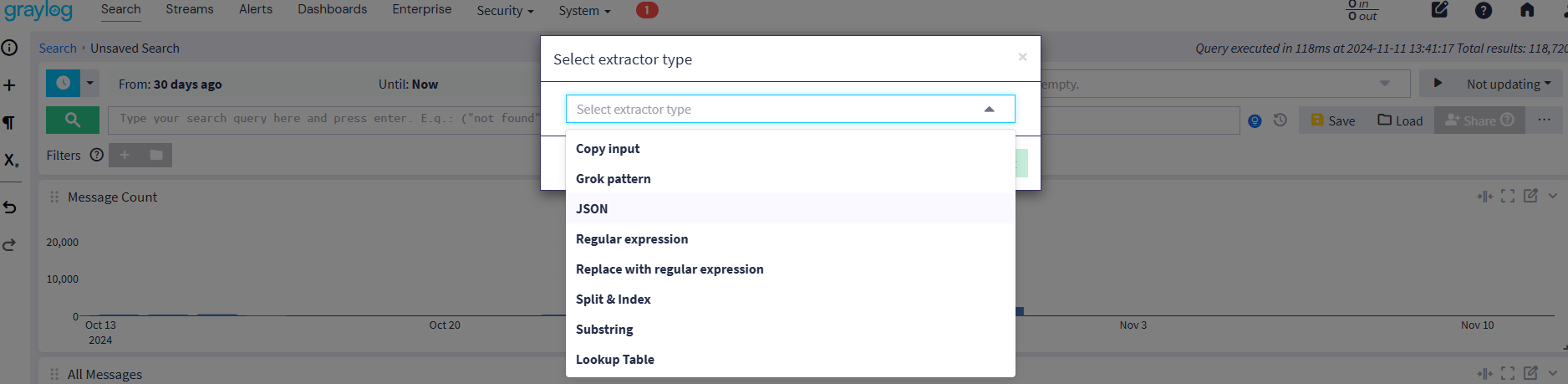Collapse the Select extractor type dropdown arrow

coord(989,110)
